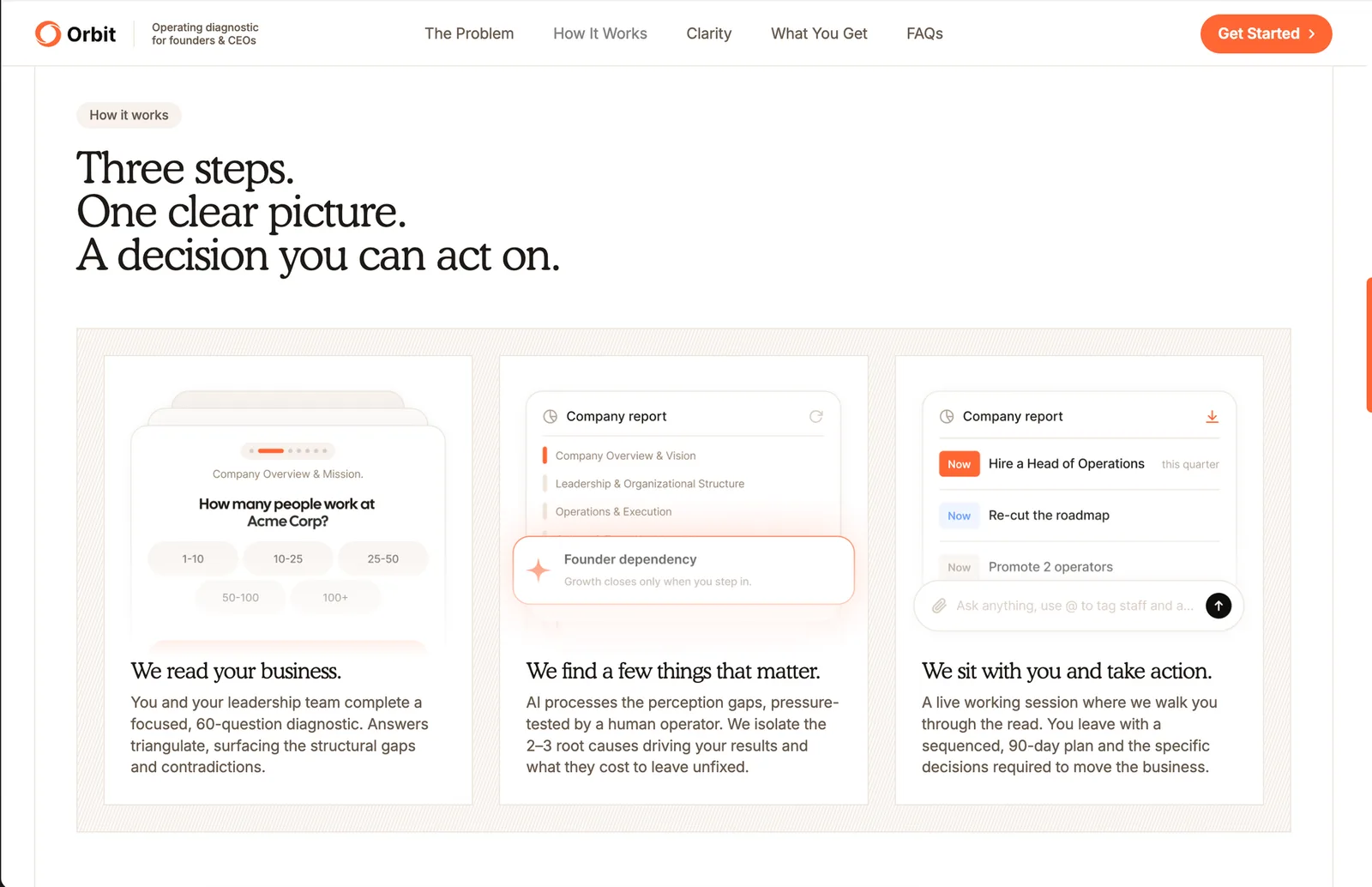Screen dimensions: 1372x887
Task: Click the orange page scrollbar thumb
Action: pos(1369,345)
